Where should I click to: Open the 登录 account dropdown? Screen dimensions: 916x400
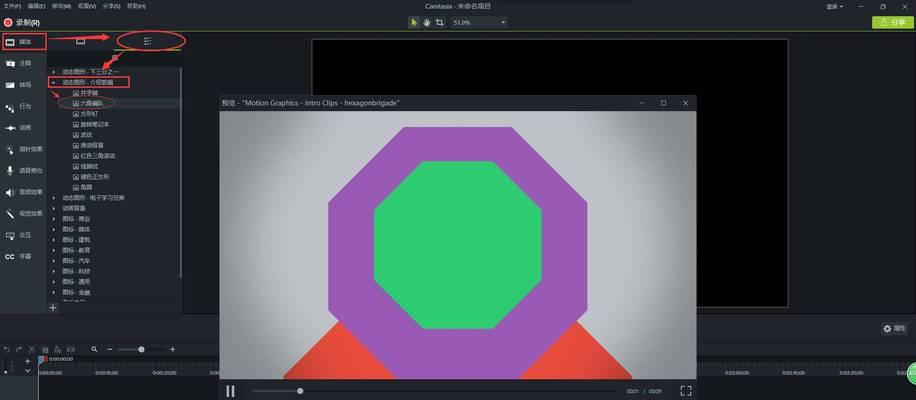coord(835,6)
